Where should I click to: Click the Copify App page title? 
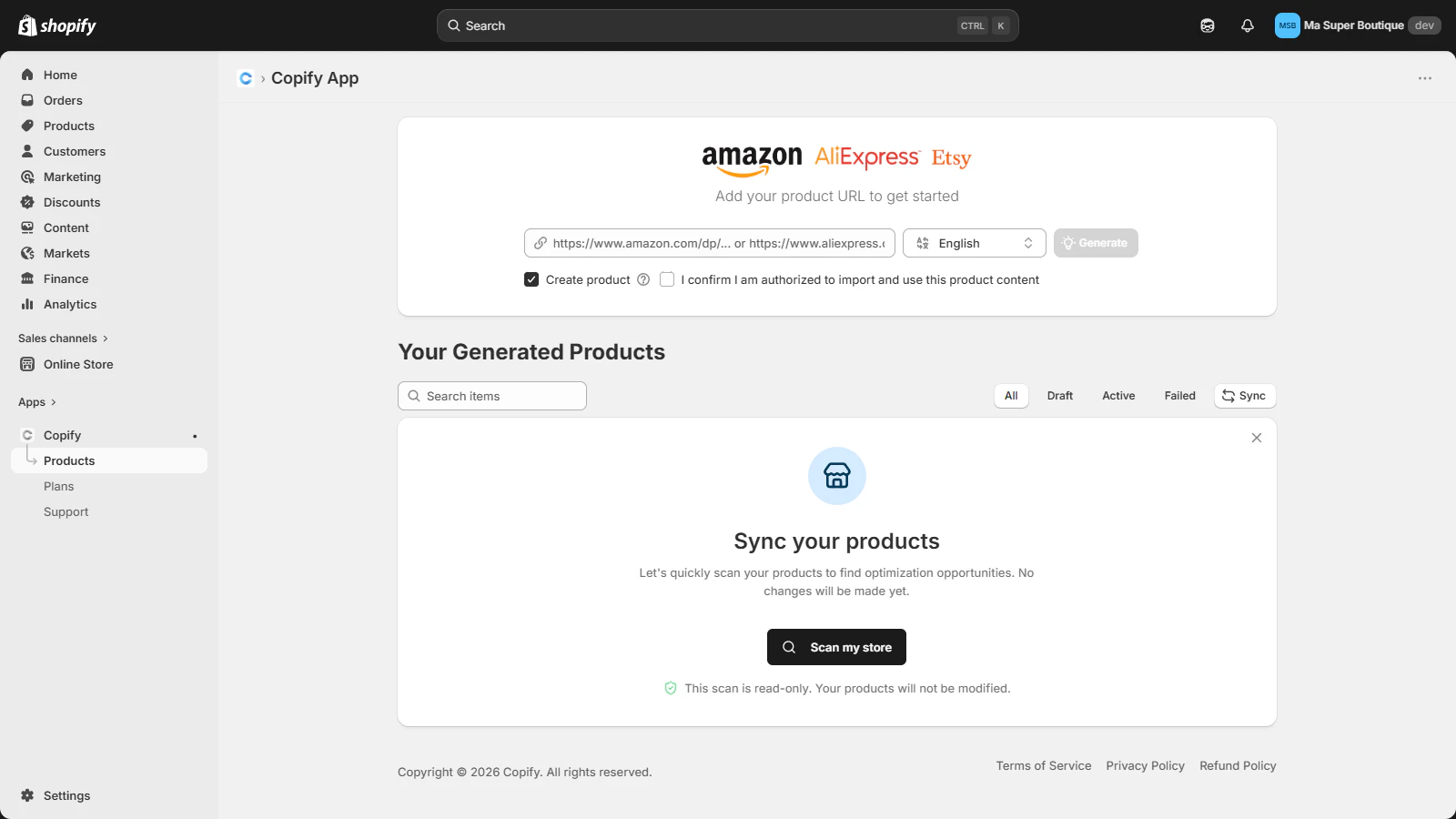coord(315,78)
